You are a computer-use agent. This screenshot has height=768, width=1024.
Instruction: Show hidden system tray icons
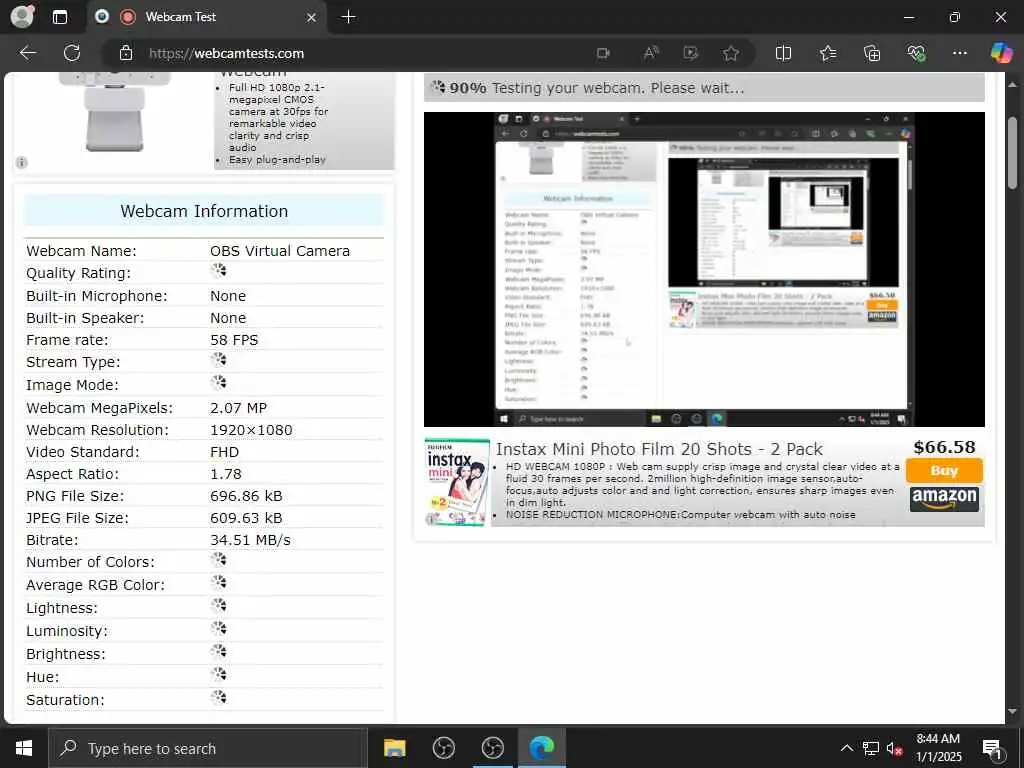[x=846, y=748]
